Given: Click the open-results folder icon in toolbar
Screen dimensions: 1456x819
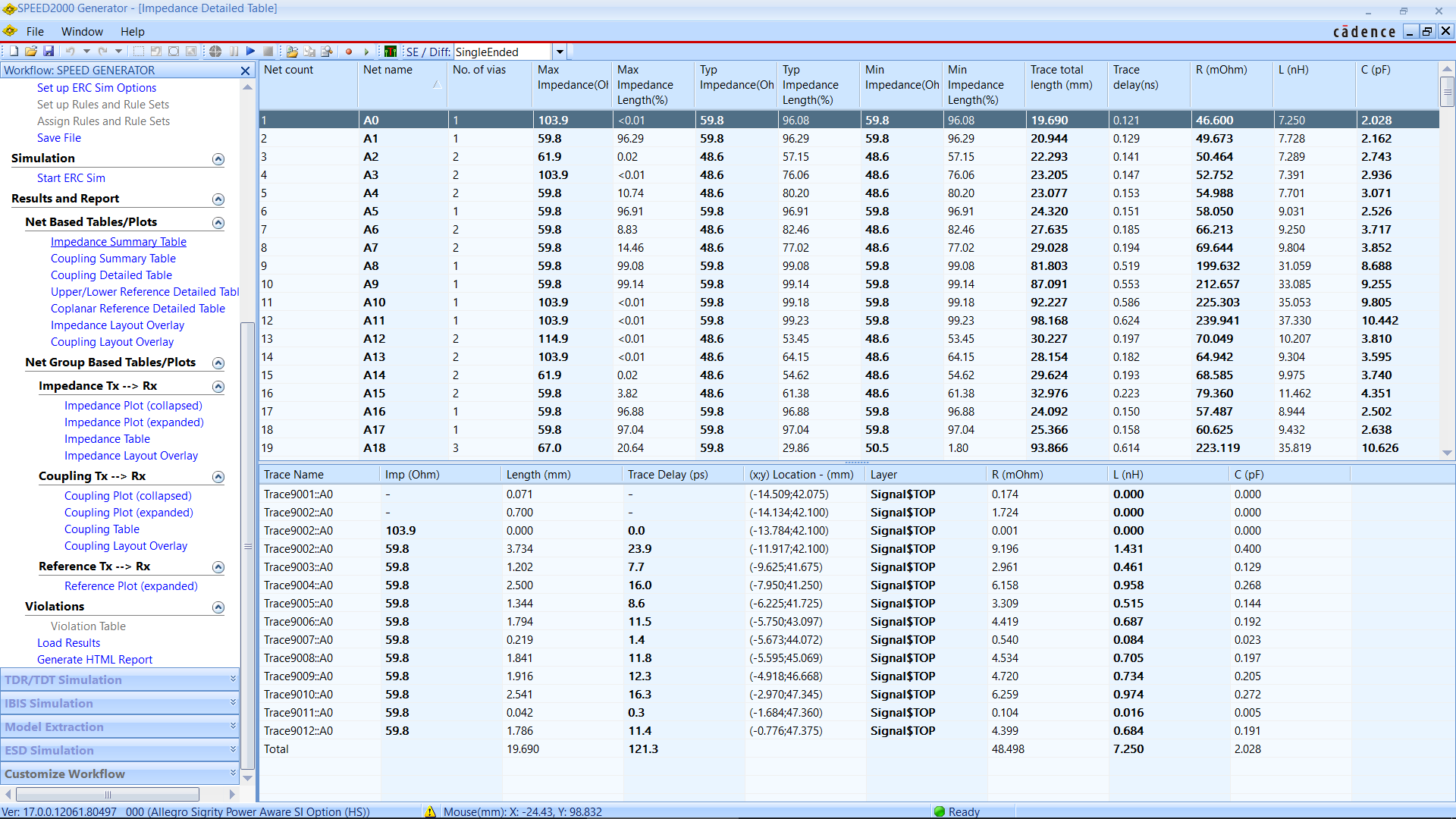Looking at the screenshot, I should 292,52.
